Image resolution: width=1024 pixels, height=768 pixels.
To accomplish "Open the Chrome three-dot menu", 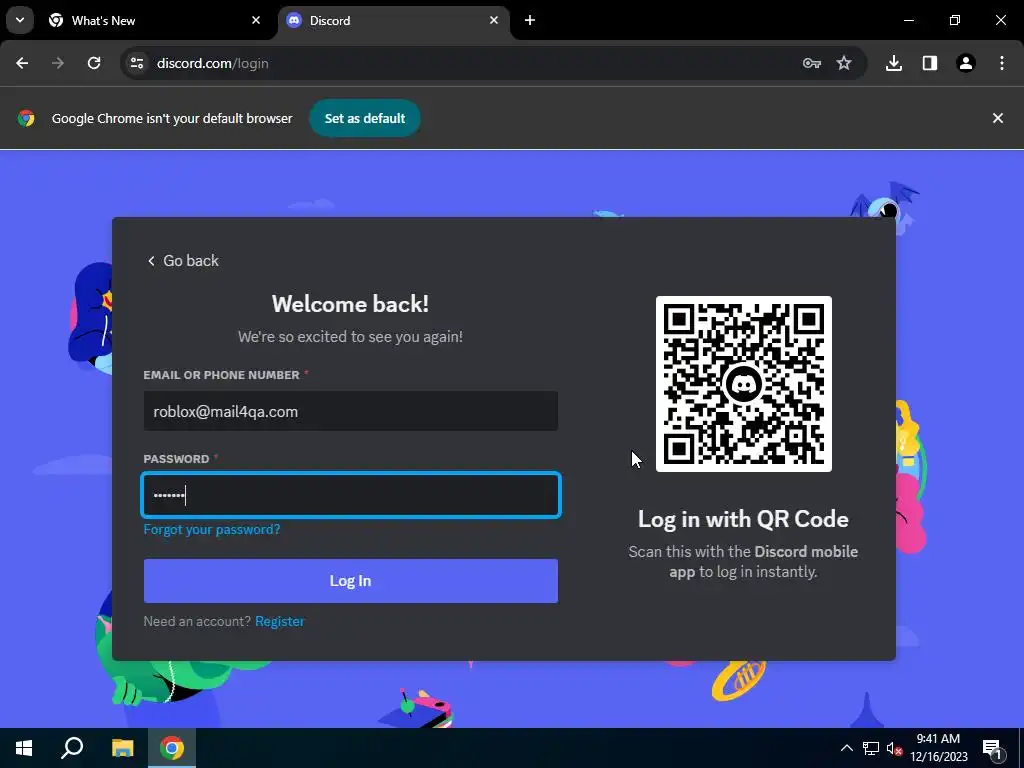I will point(1002,63).
